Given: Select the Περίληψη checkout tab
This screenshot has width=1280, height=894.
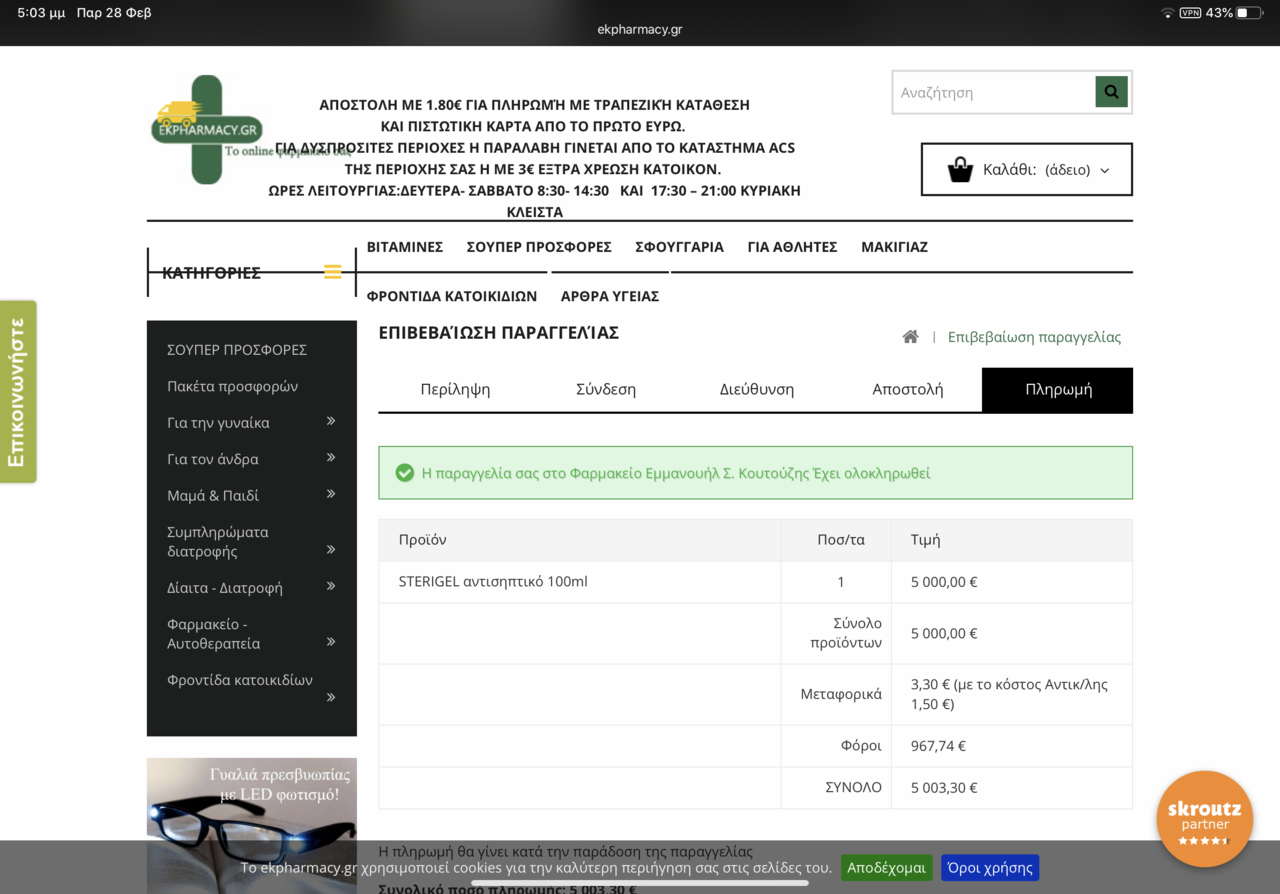Looking at the screenshot, I should point(455,389).
